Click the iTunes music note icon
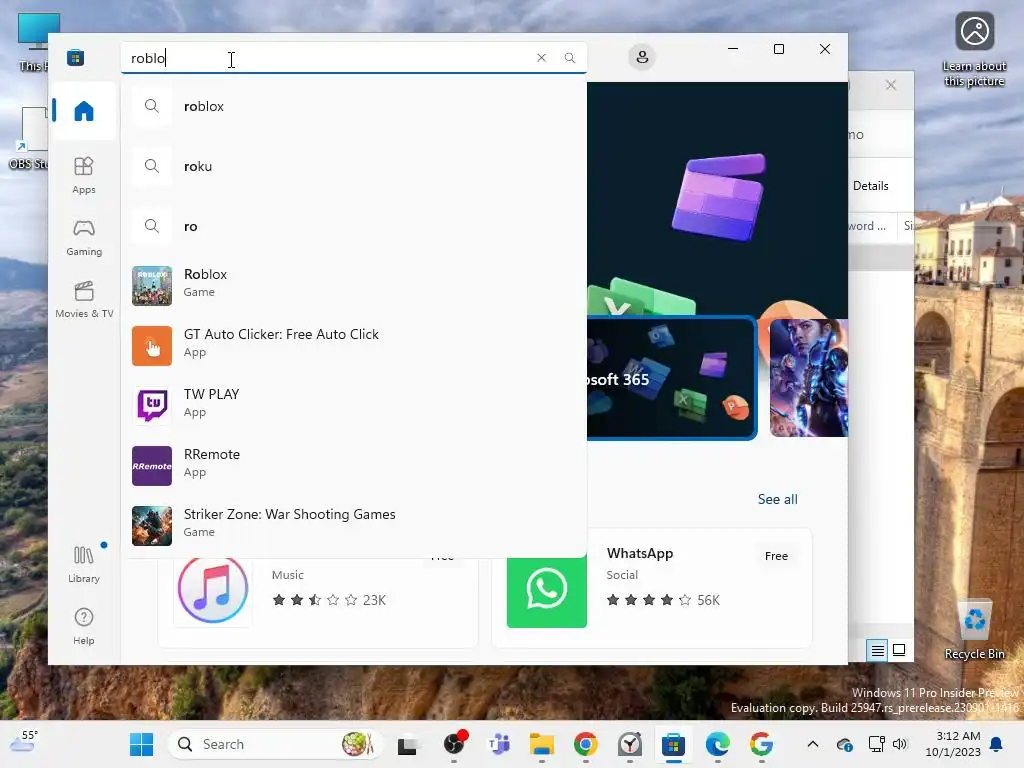 coord(213,590)
